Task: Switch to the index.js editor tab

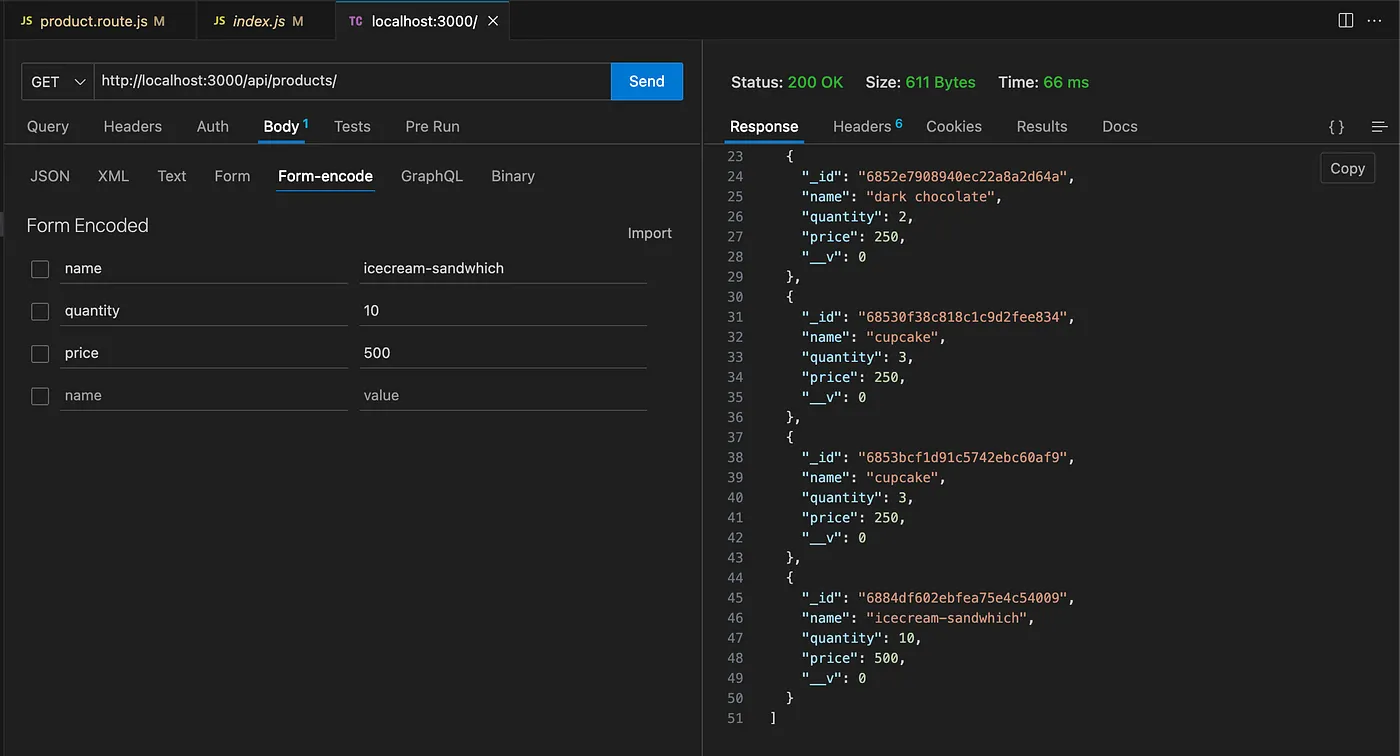Action: (264, 19)
